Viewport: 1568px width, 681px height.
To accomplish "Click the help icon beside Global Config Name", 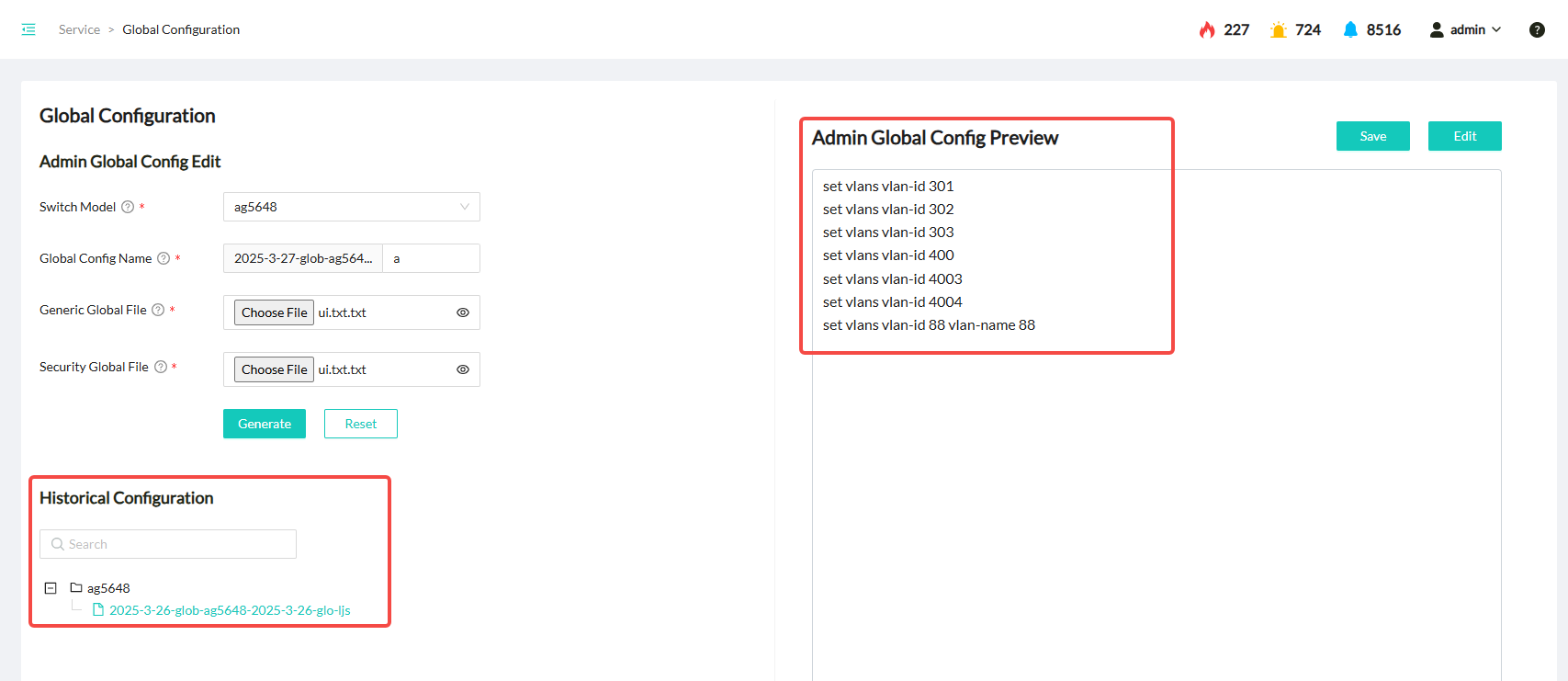I will click(x=164, y=258).
